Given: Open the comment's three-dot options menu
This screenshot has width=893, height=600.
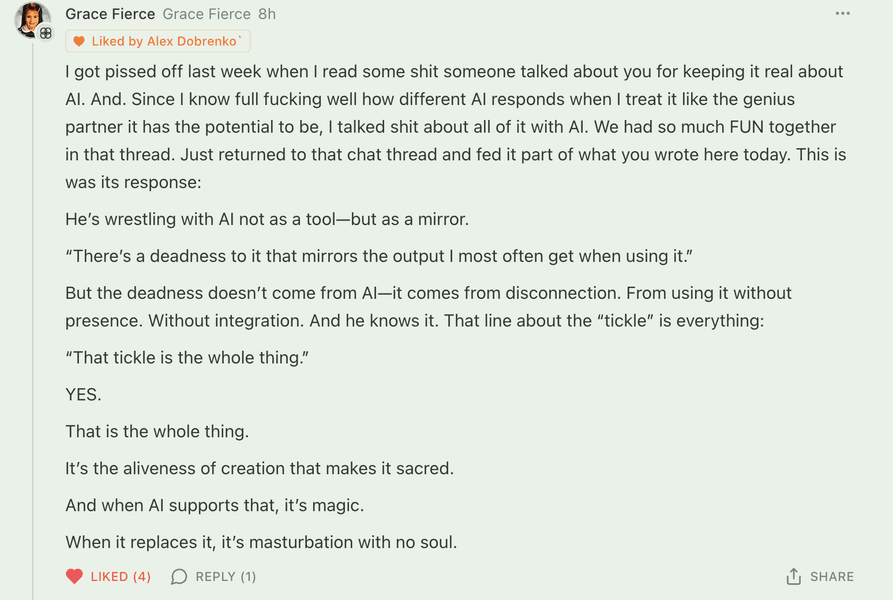Looking at the screenshot, I should coord(842,14).
